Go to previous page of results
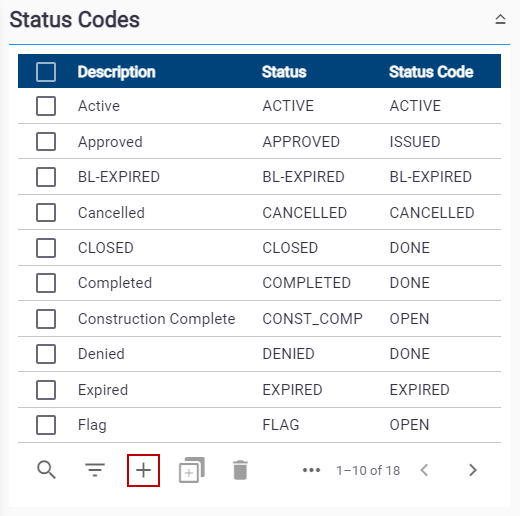 point(424,470)
